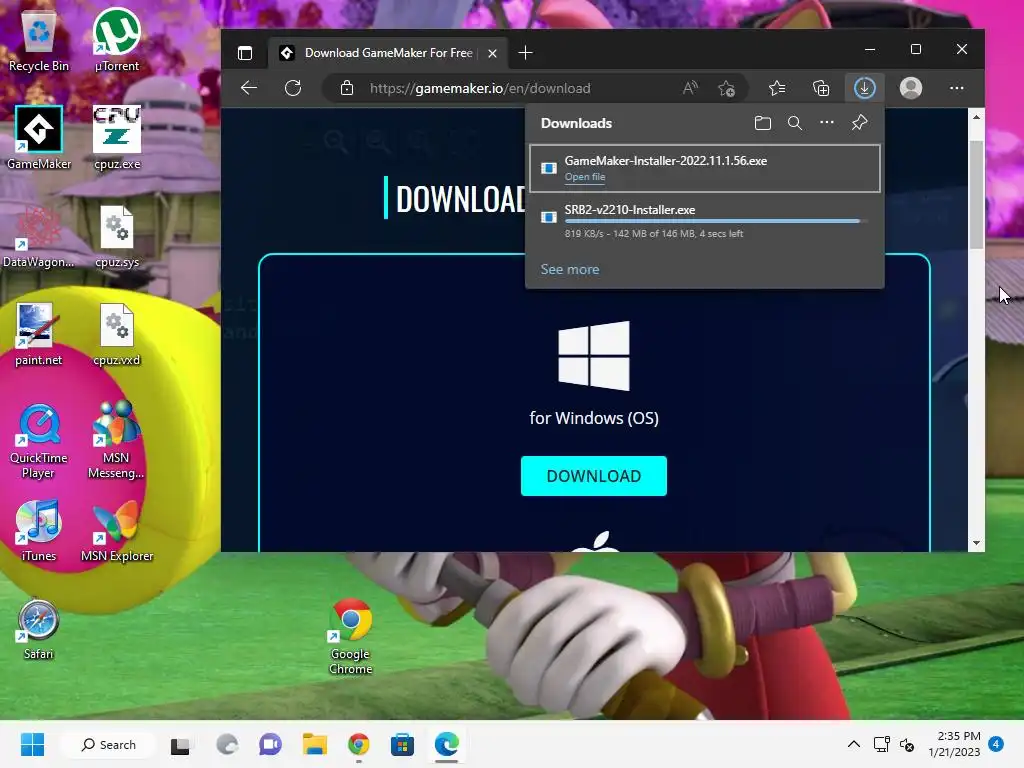Viewport: 1024px width, 768px height.
Task: Click the muted volume tray icon
Action: click(x=906, y=744)
